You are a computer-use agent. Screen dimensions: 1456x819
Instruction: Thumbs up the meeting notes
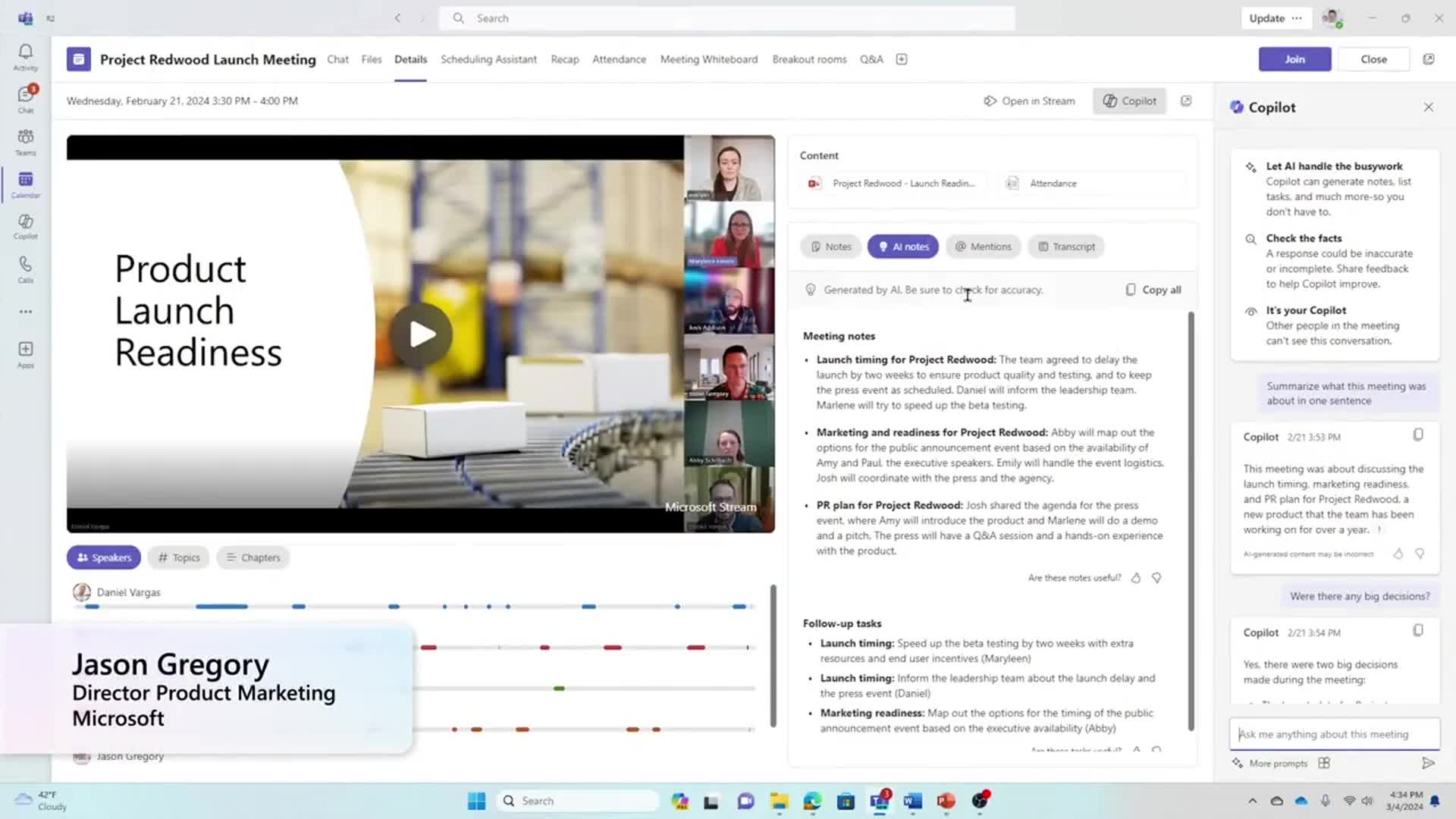pos(1136,578)
